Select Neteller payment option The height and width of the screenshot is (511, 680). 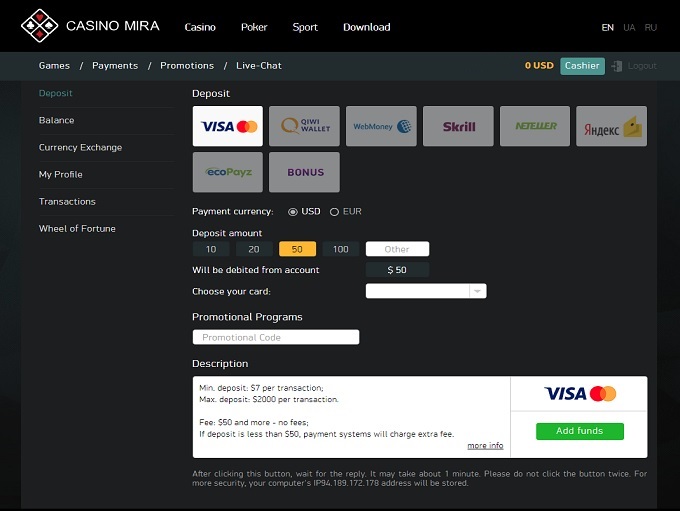tap(535, 127)
